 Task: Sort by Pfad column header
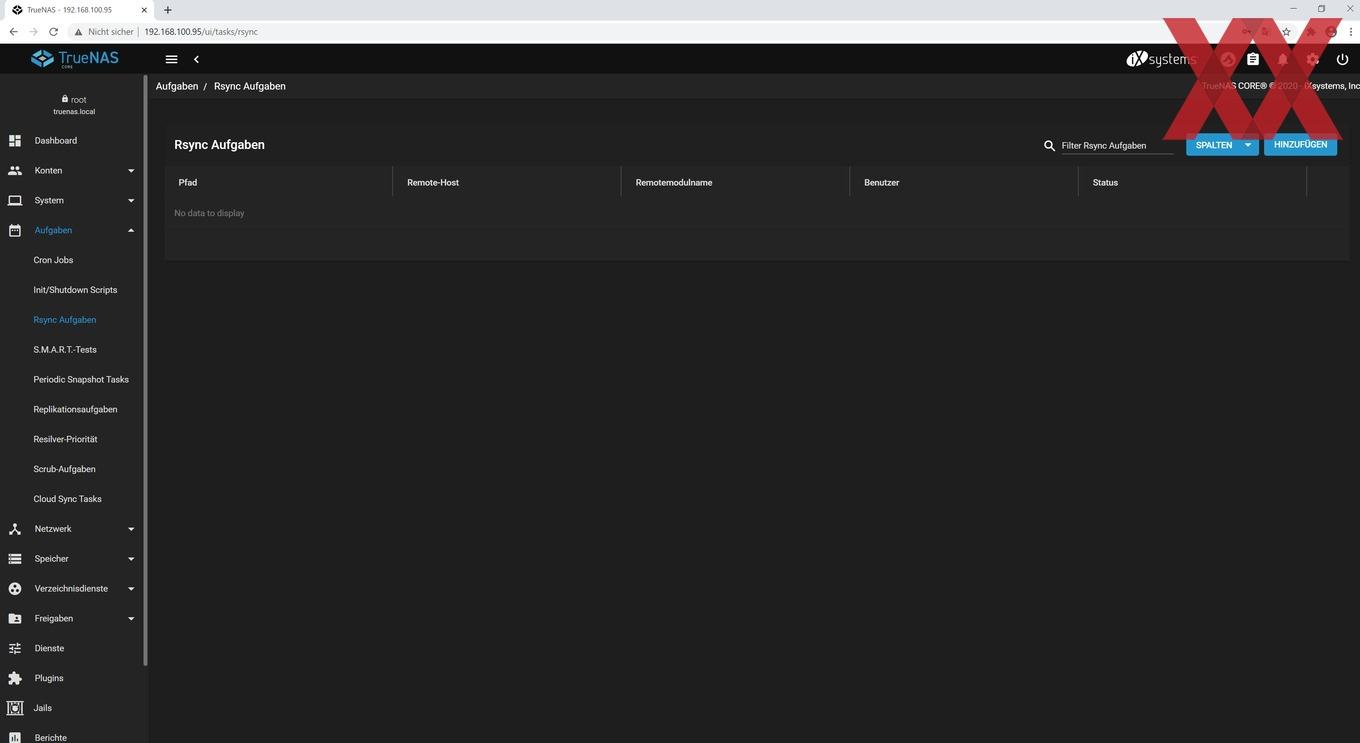tap(188, 183)
